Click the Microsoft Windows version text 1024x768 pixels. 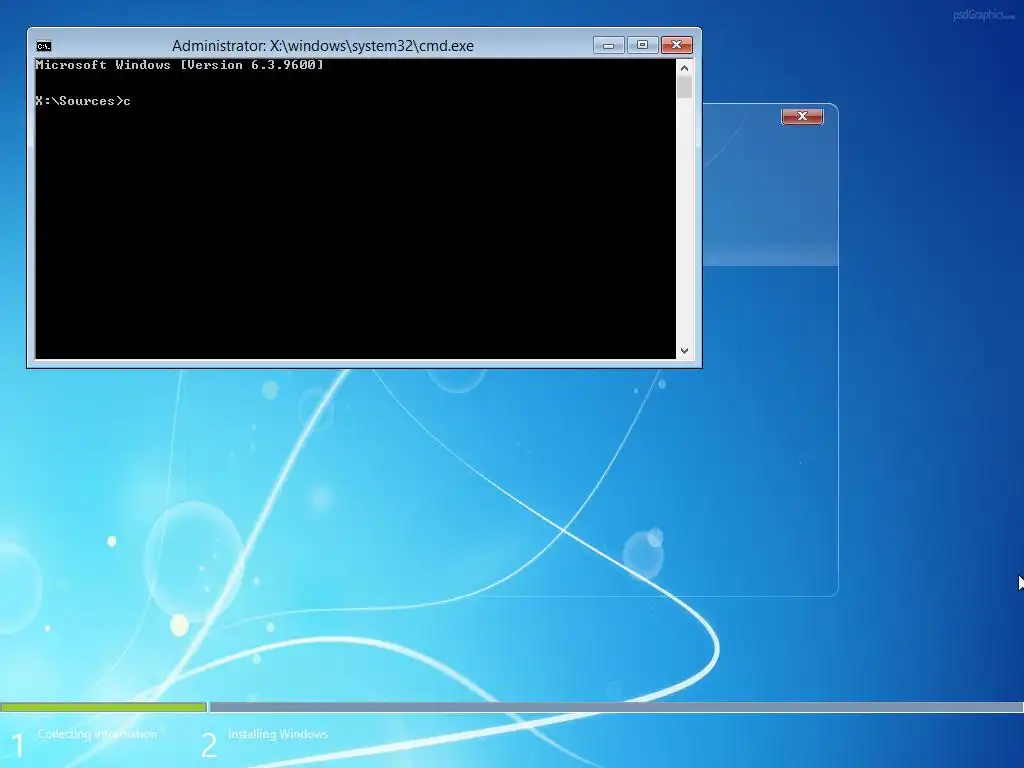click(x=180, y=65)
